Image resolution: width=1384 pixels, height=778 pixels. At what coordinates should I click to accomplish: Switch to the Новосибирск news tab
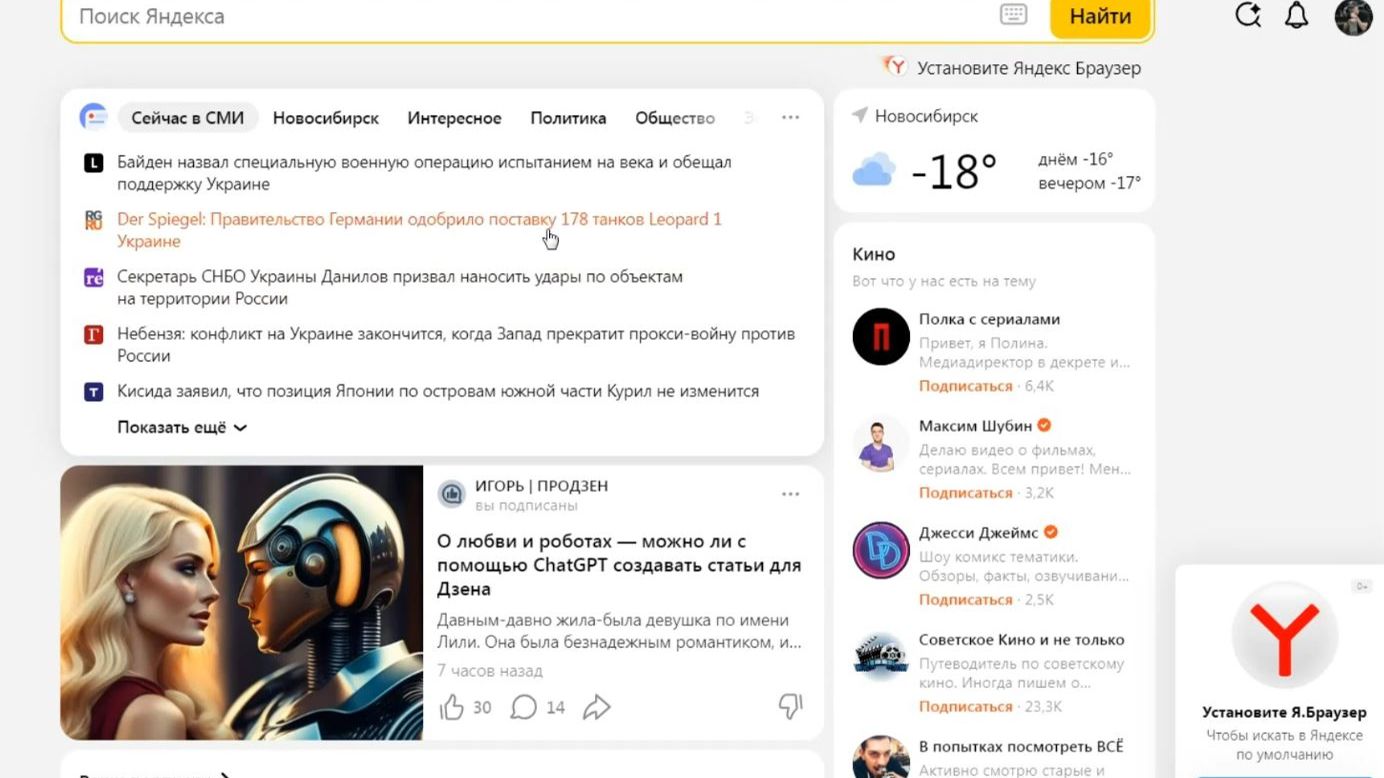click(x=326, y=118)
